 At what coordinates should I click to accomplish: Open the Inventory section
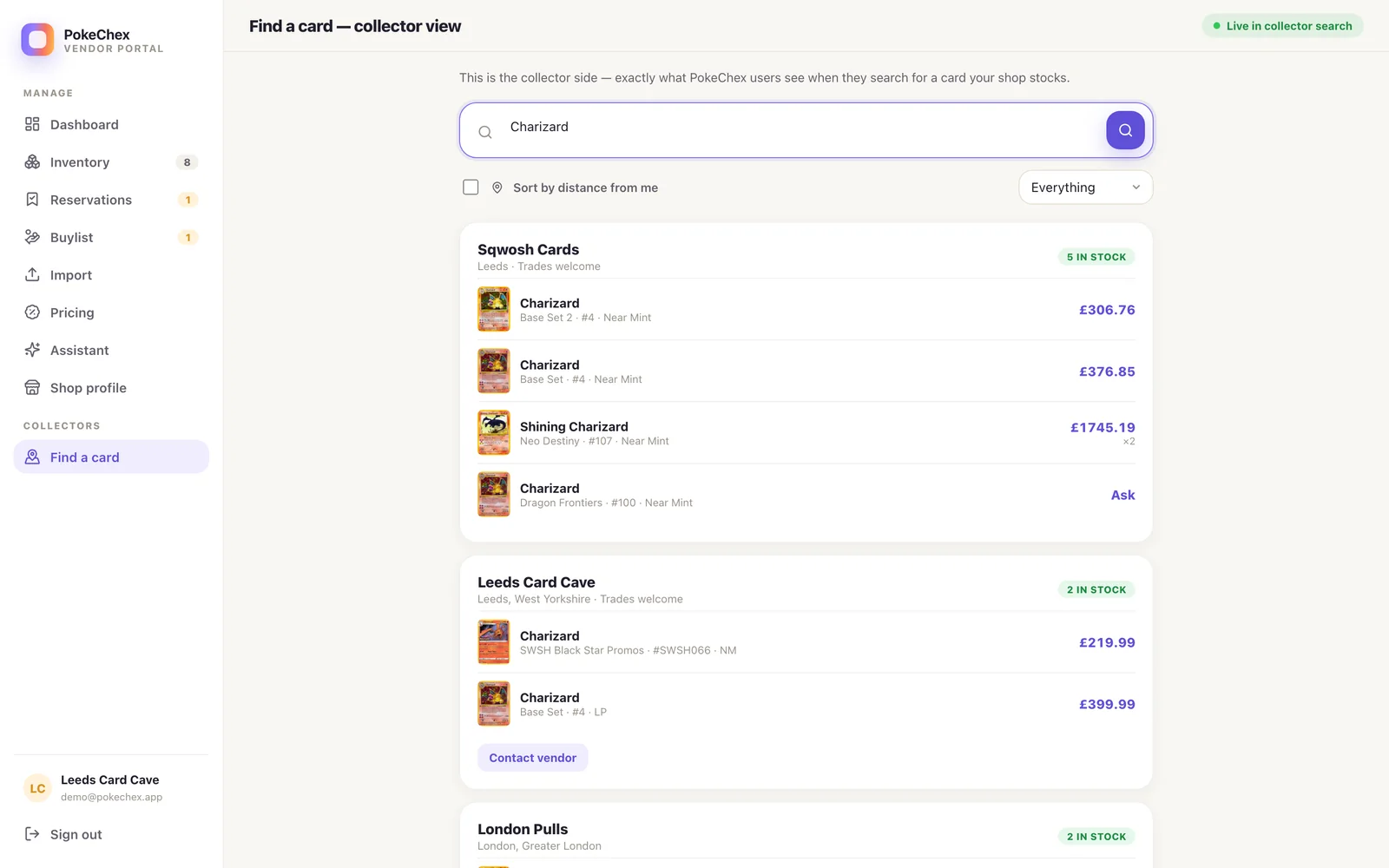111,162
